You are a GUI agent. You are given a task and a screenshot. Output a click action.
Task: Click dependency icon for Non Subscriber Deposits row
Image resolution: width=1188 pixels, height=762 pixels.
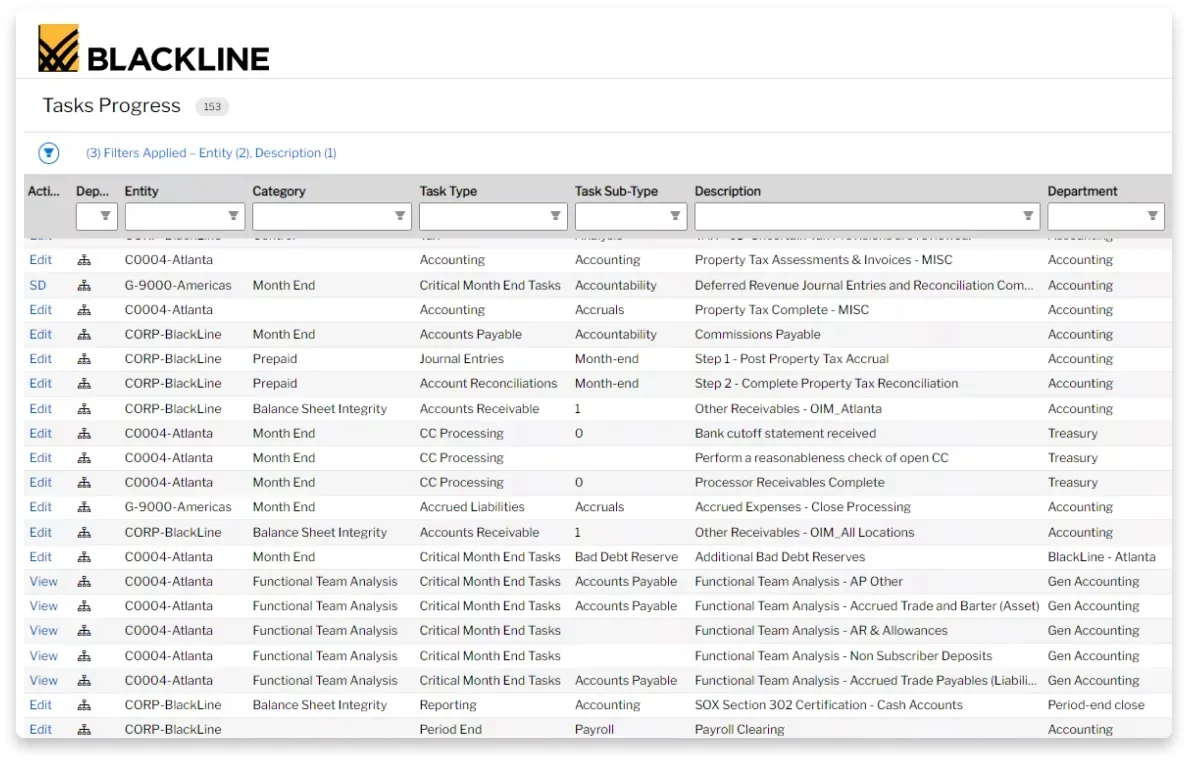pos(84,656)
